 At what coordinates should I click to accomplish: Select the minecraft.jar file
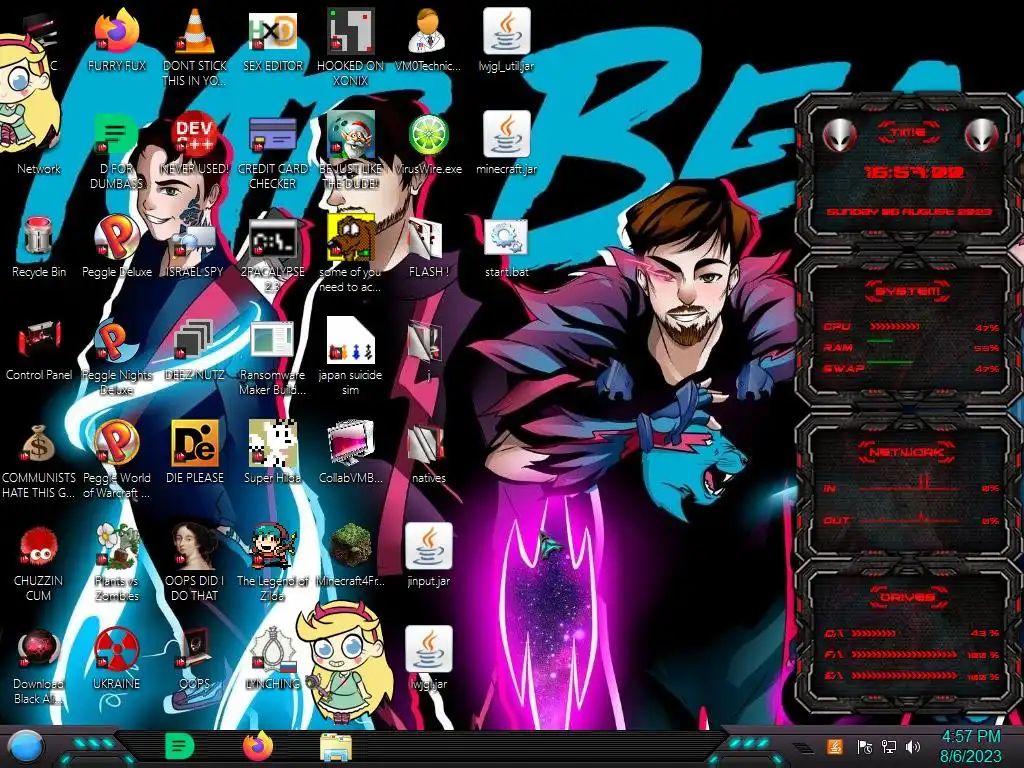pyautogui.click(x=507, y=134)
